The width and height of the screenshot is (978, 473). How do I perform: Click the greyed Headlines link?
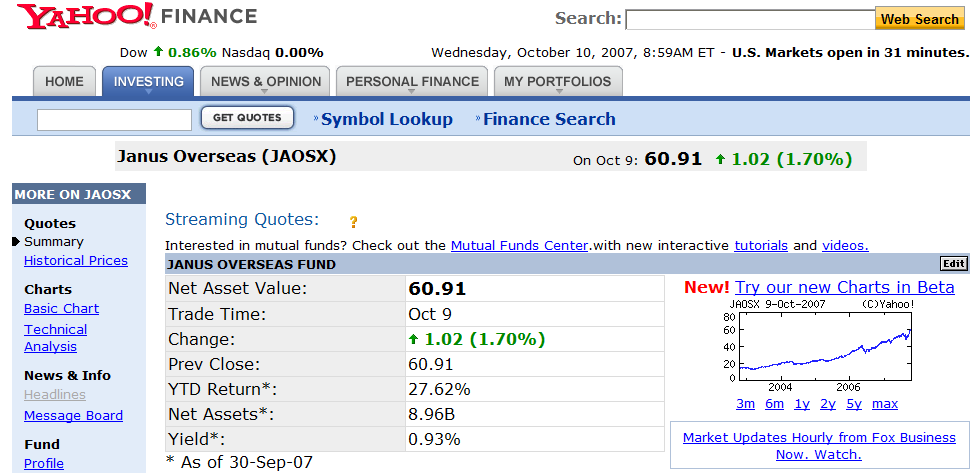55,395
